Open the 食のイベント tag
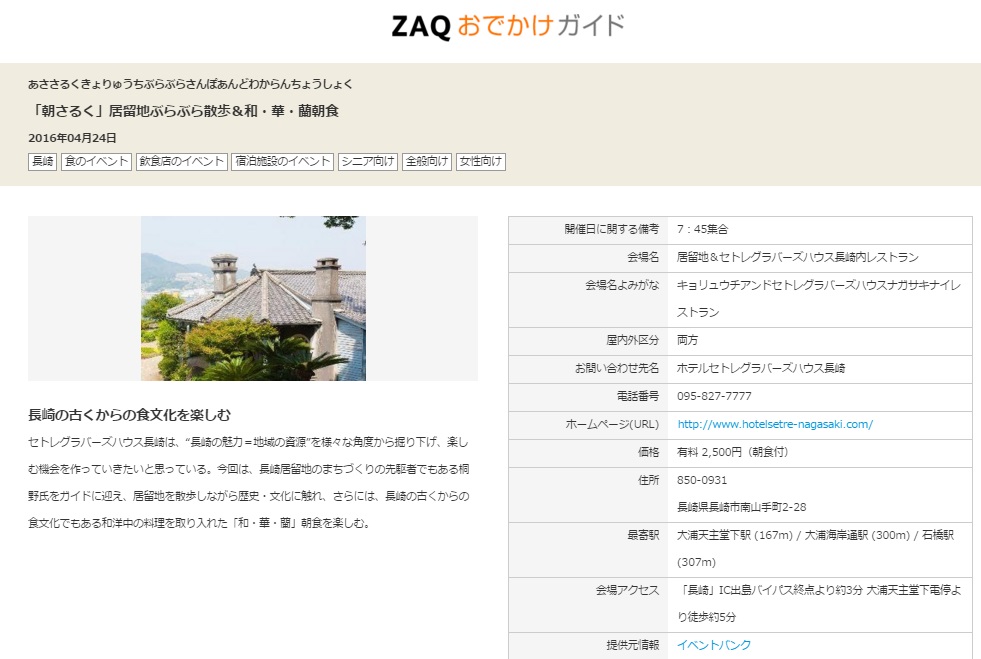Image resolution: width=981 pixels, height=659 pixels. point(96,162)
